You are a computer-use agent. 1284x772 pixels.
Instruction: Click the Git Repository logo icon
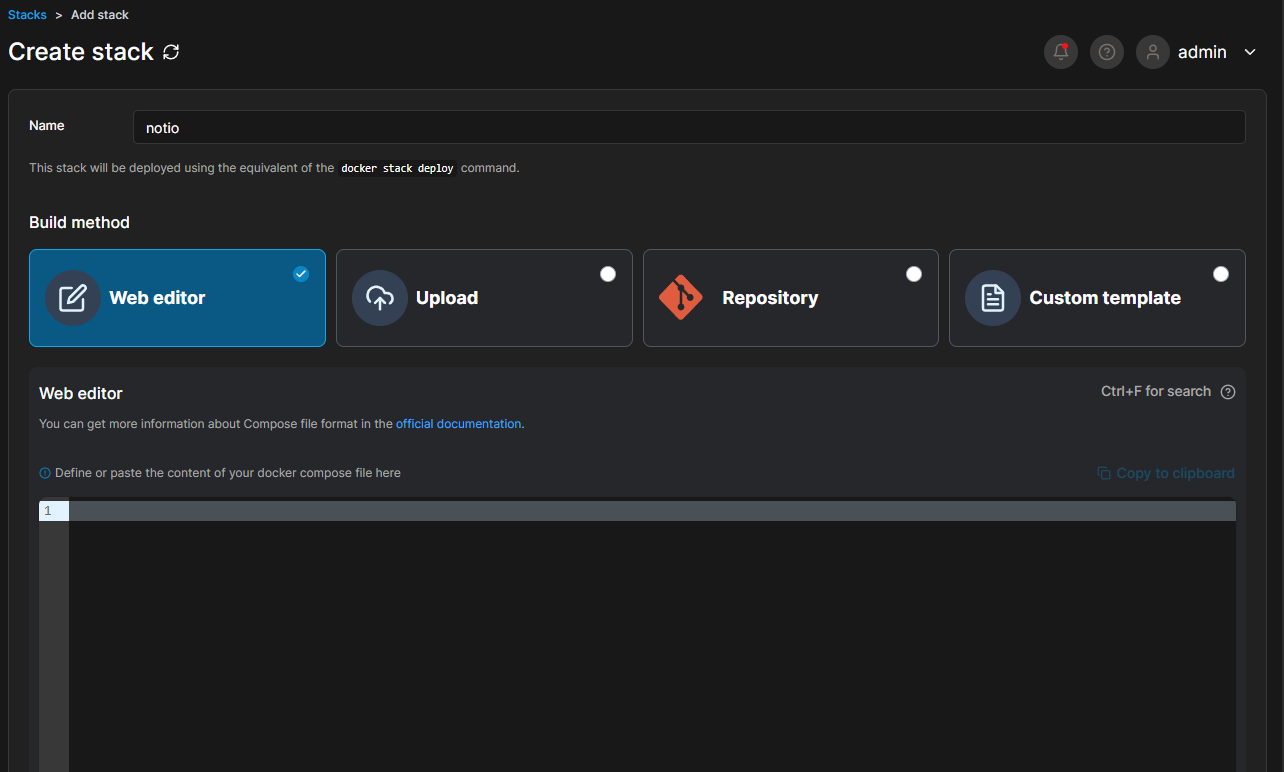point(681,298)
